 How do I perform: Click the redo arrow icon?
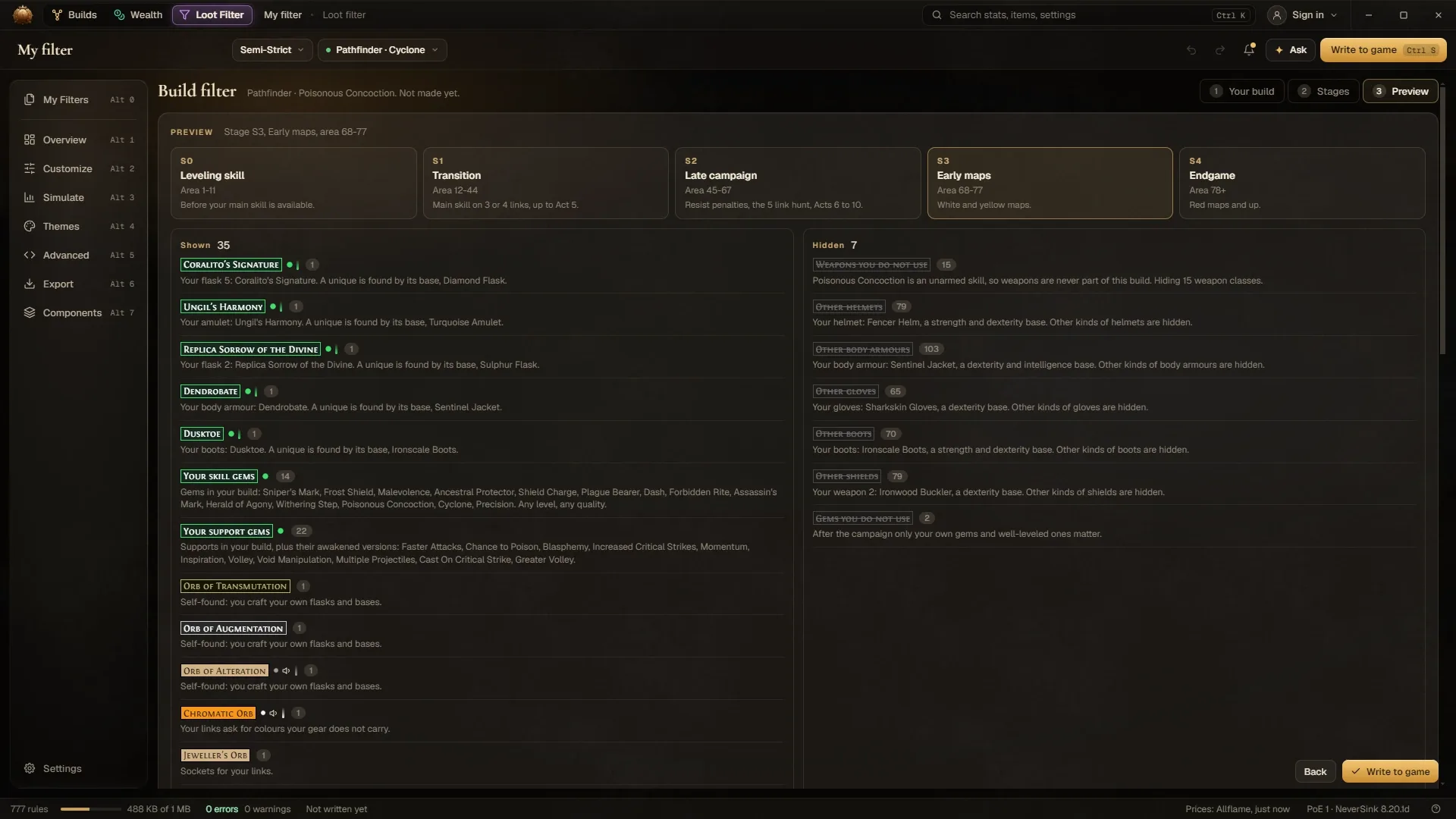tap(1220, 50)
